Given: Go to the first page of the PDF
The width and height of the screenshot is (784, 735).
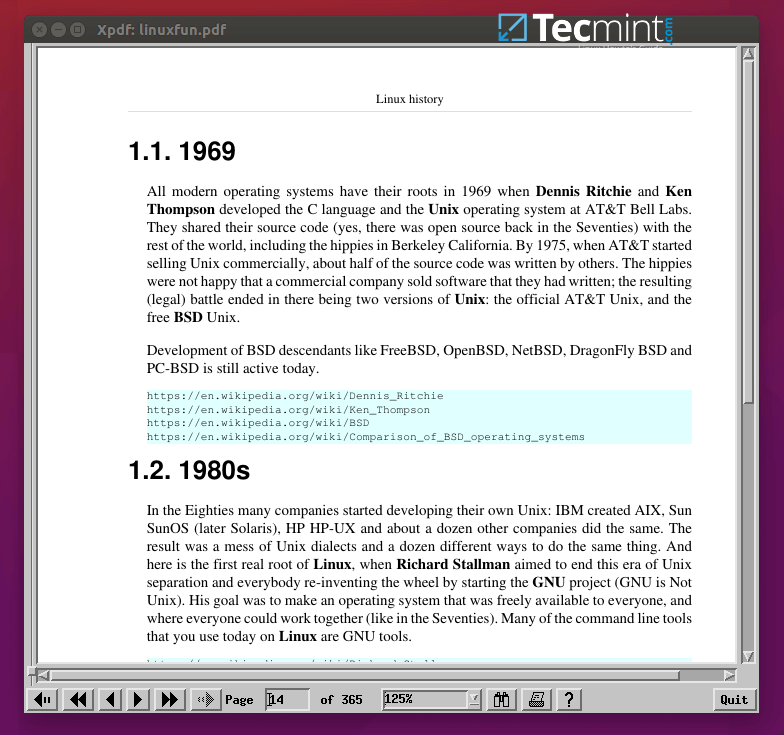Looking at the screenshot, I should pos(44,699).
